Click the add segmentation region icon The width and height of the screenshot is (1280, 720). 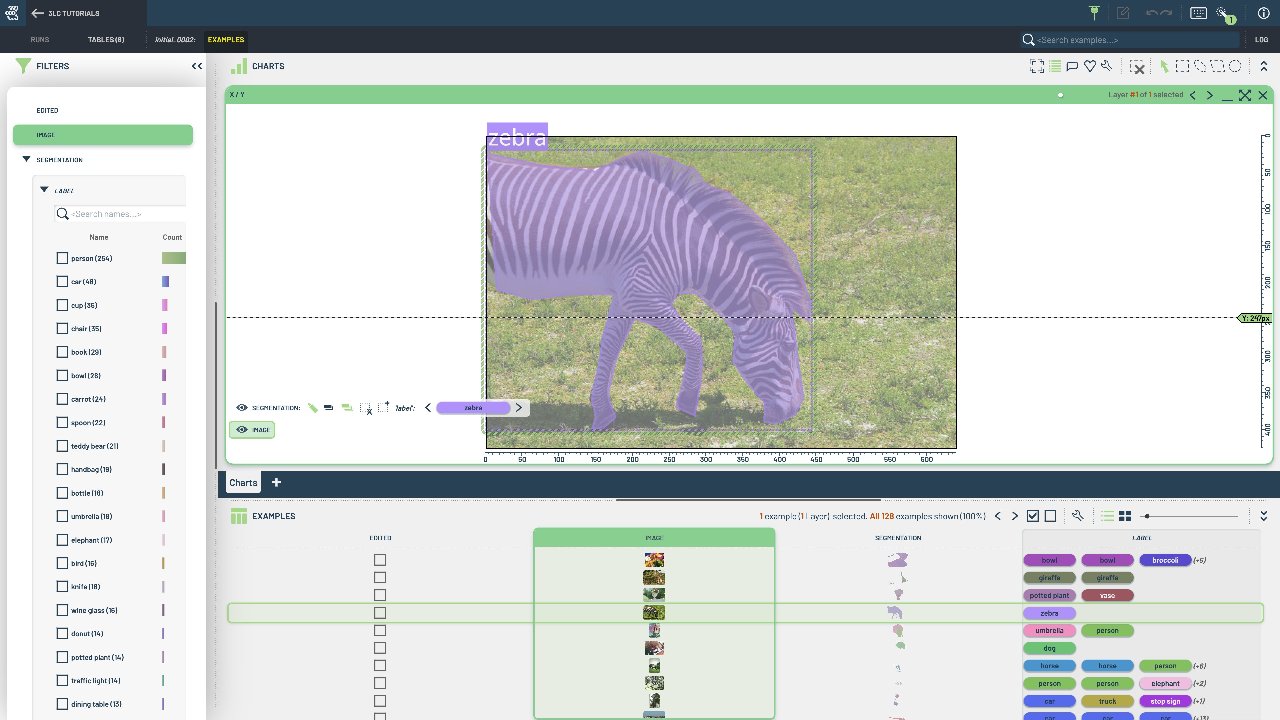pyautogui.click(x=384, y=408)
